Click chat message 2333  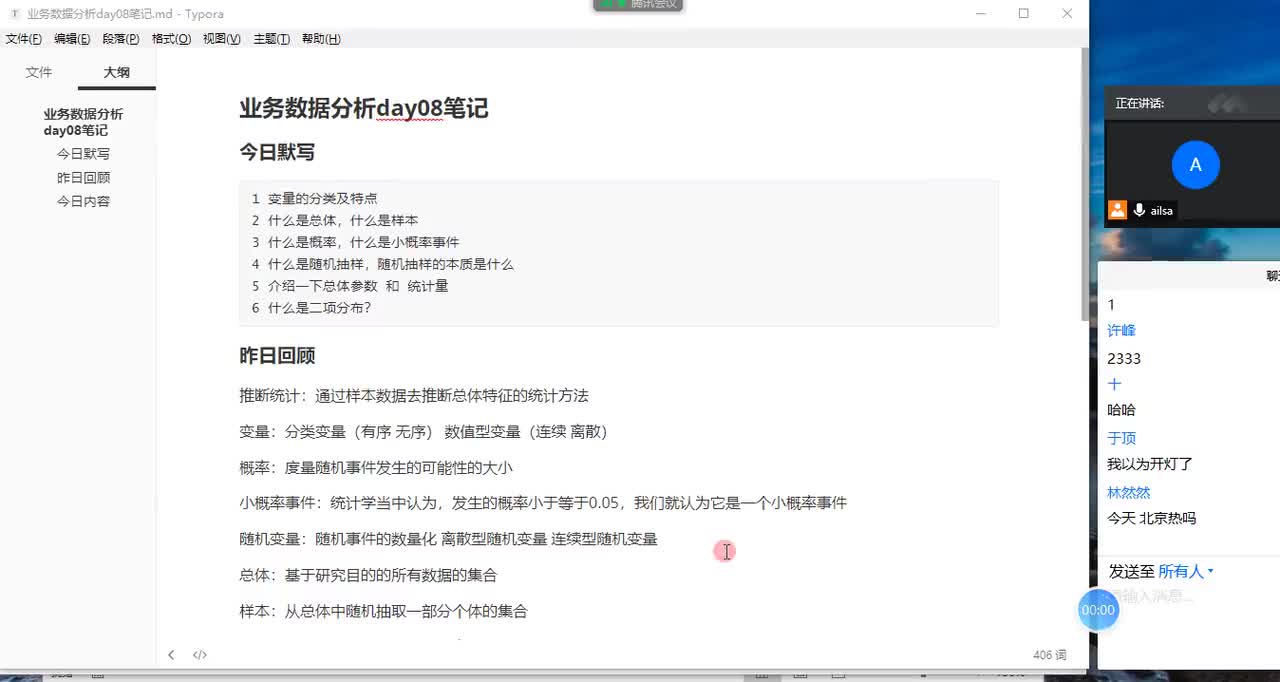coord(1124,358)
